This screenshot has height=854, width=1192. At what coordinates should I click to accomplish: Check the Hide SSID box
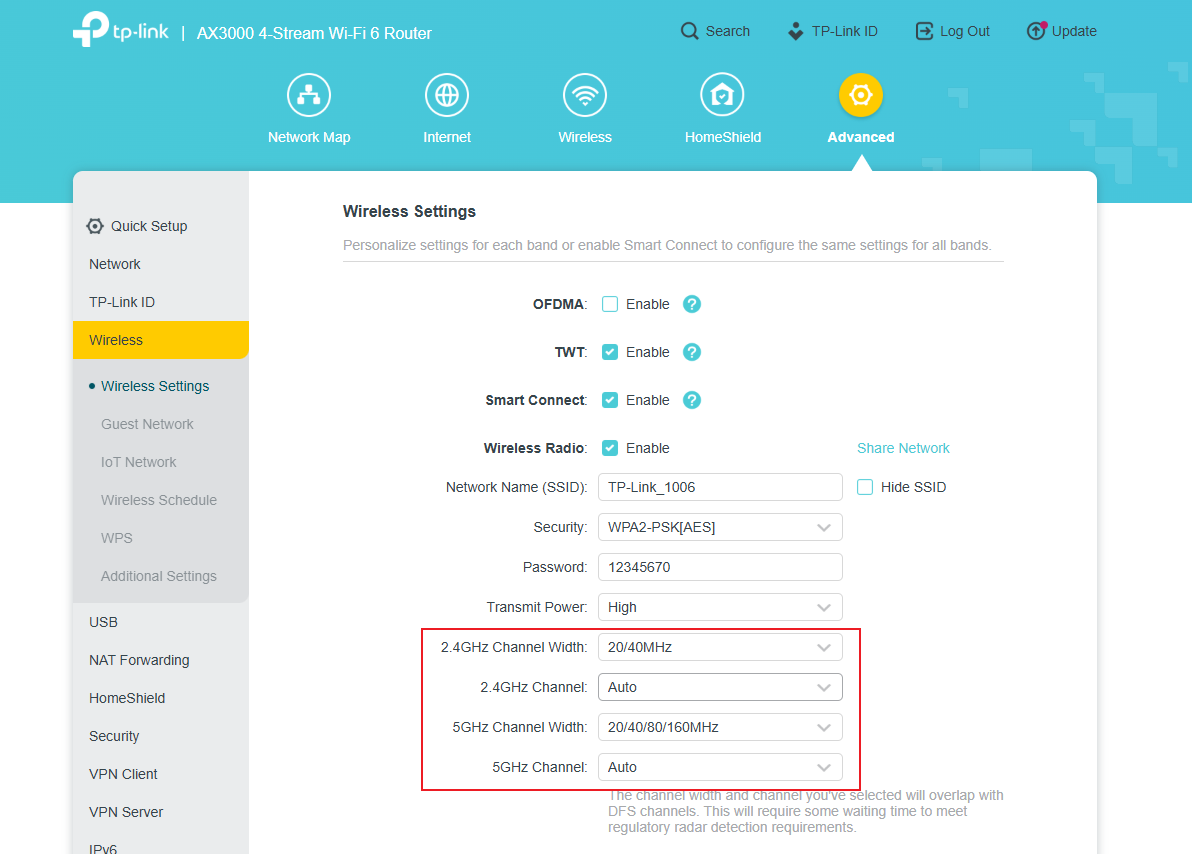[x=864, y=487]
